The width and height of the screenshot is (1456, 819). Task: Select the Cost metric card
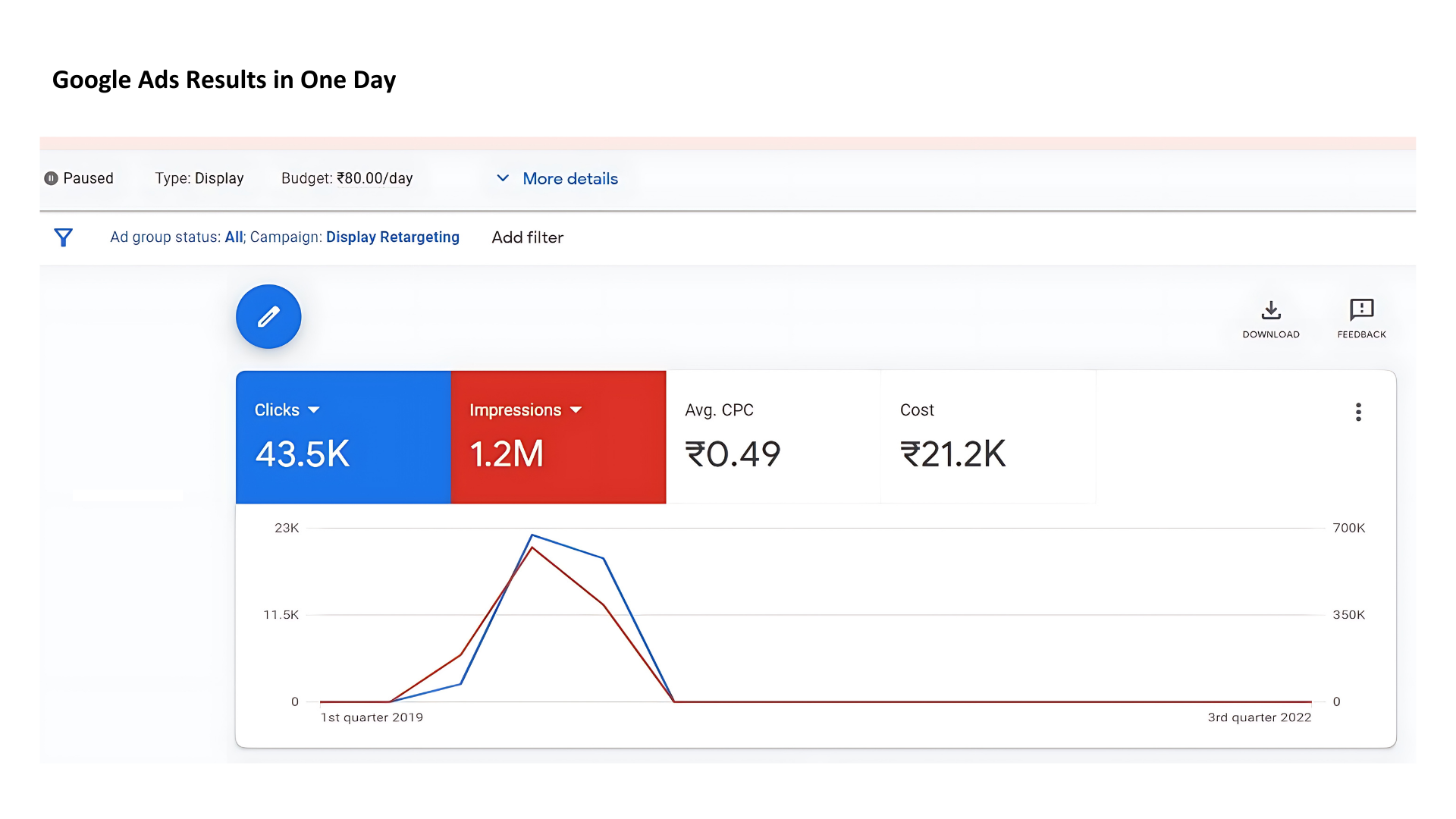tap(987, 438)
